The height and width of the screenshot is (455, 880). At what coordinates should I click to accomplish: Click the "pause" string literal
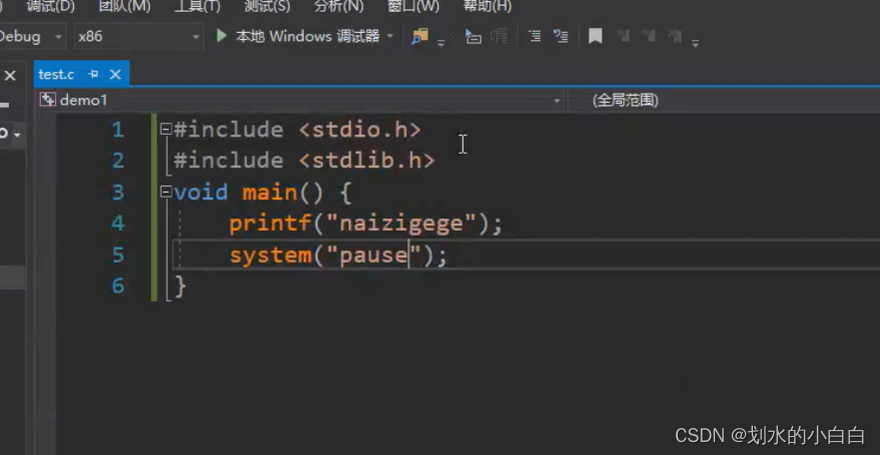click(373, 256)
